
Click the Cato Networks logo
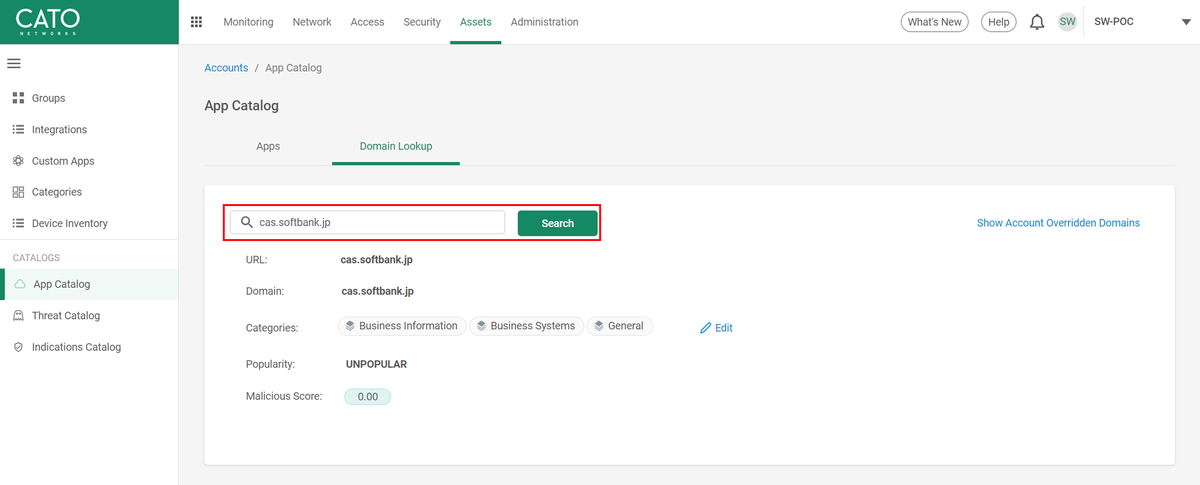pos(48,21)
